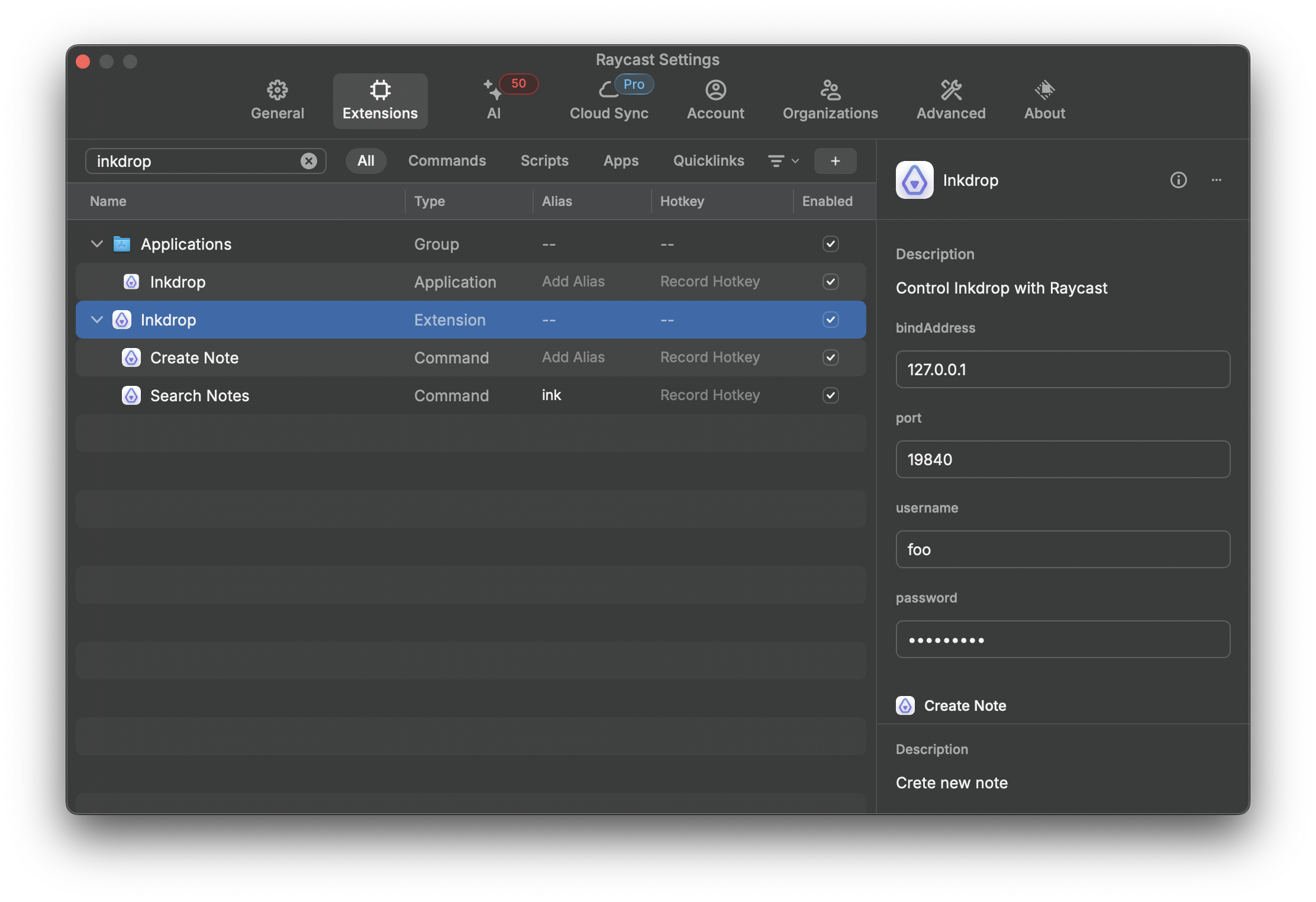Click Record Hotkey for Search Notes

[709, 395]
